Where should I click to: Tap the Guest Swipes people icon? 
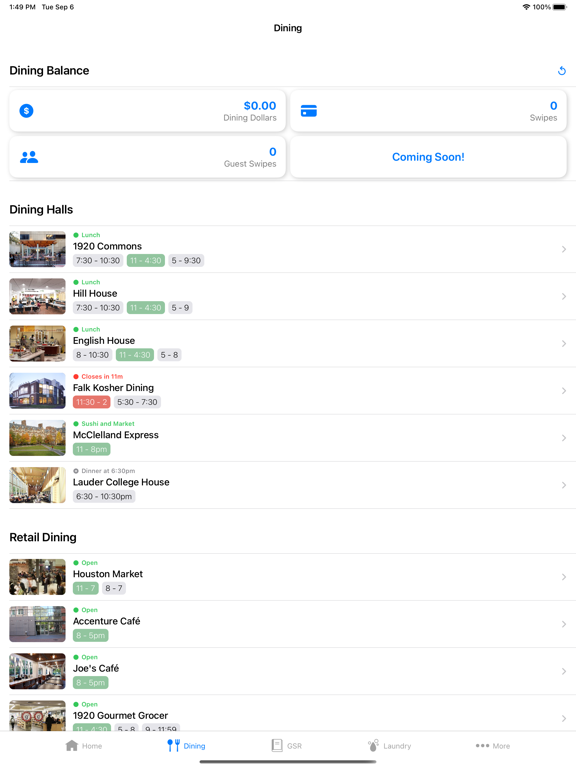click(x=29, y=157)
